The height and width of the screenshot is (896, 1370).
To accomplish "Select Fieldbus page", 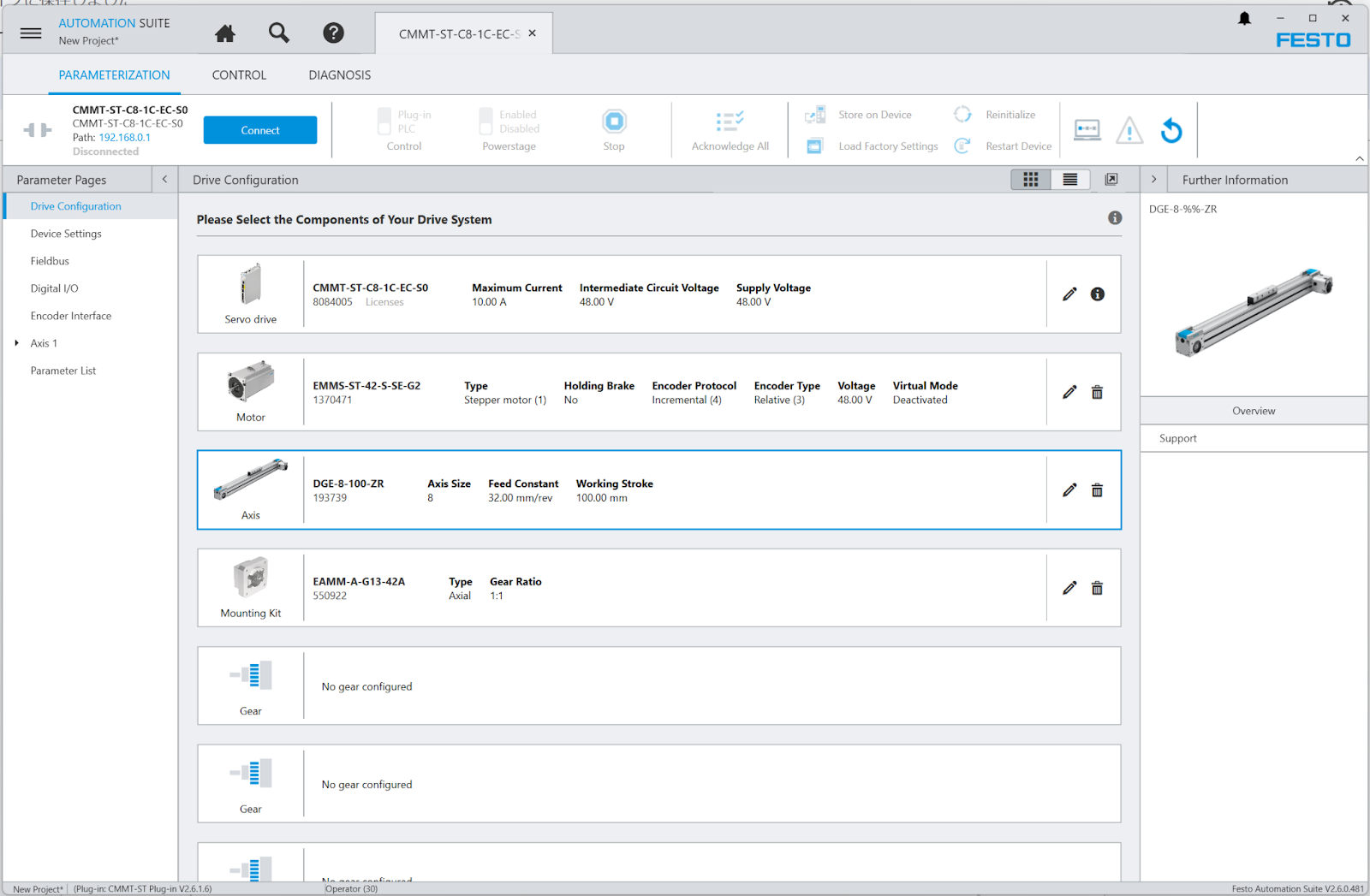I will tap(91, 261).
